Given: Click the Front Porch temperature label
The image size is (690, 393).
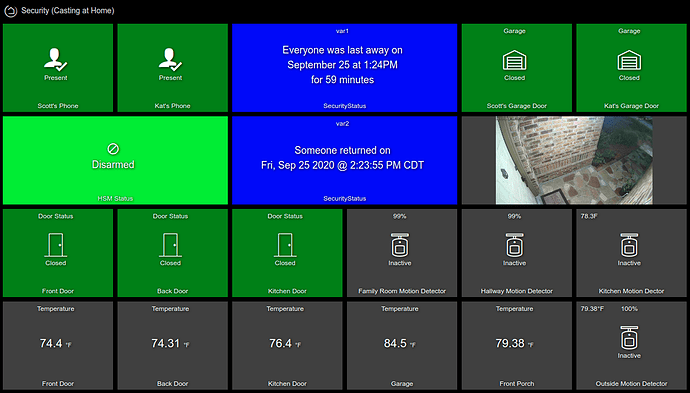Looking at the screenshot, I should tap(517, 384).
